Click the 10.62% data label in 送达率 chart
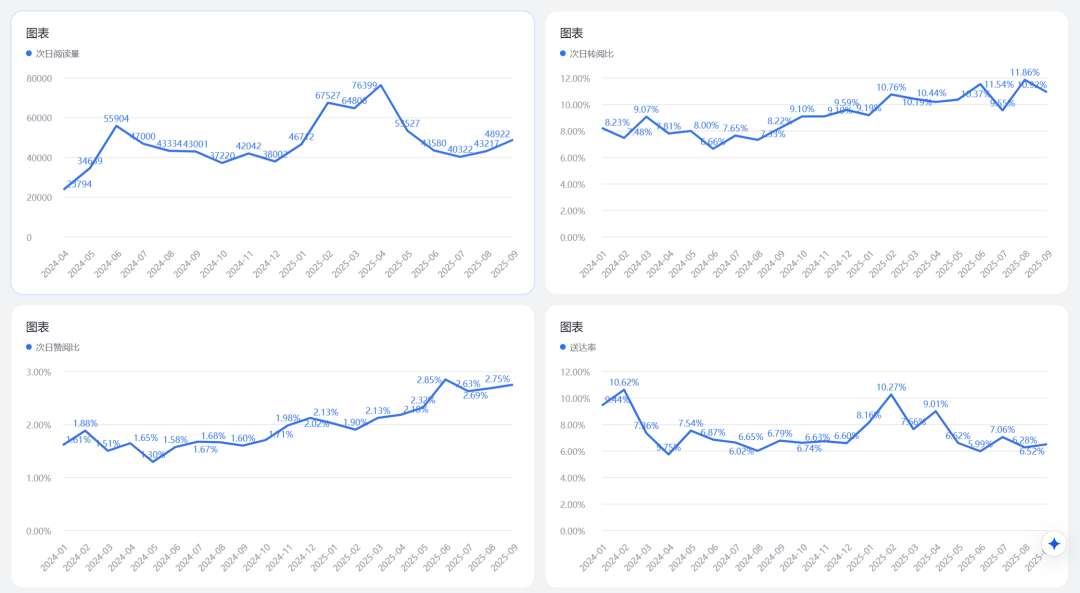 [624, 382]
